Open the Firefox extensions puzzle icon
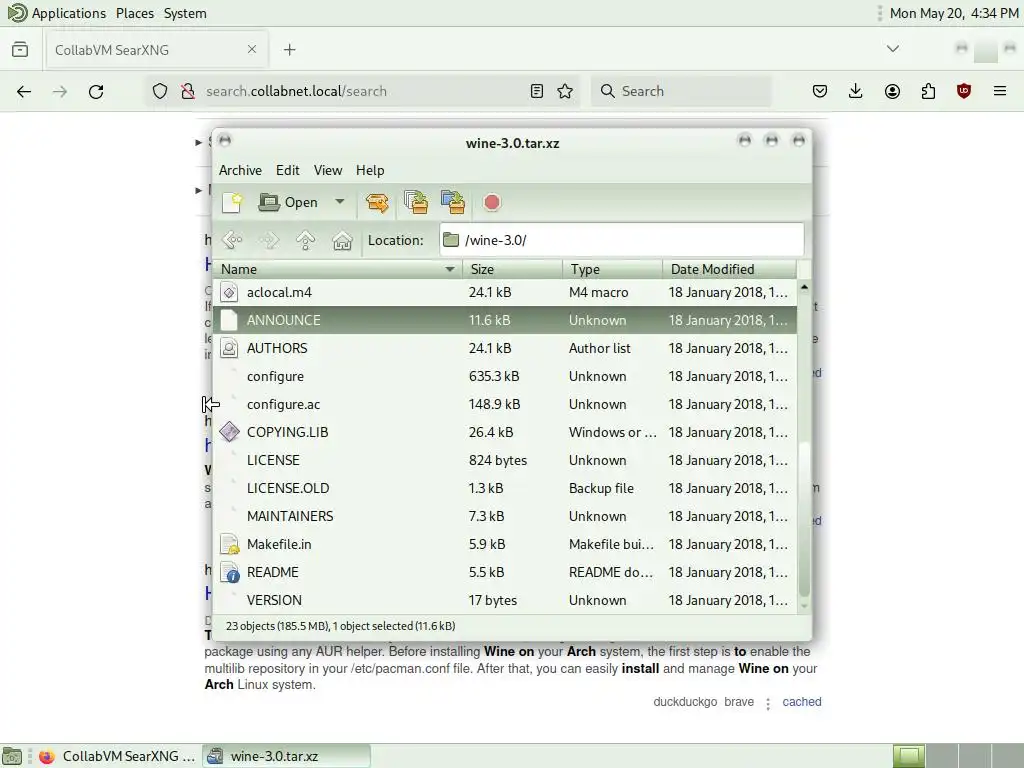This screenshot has height=768, width=1024. point(928,91)
